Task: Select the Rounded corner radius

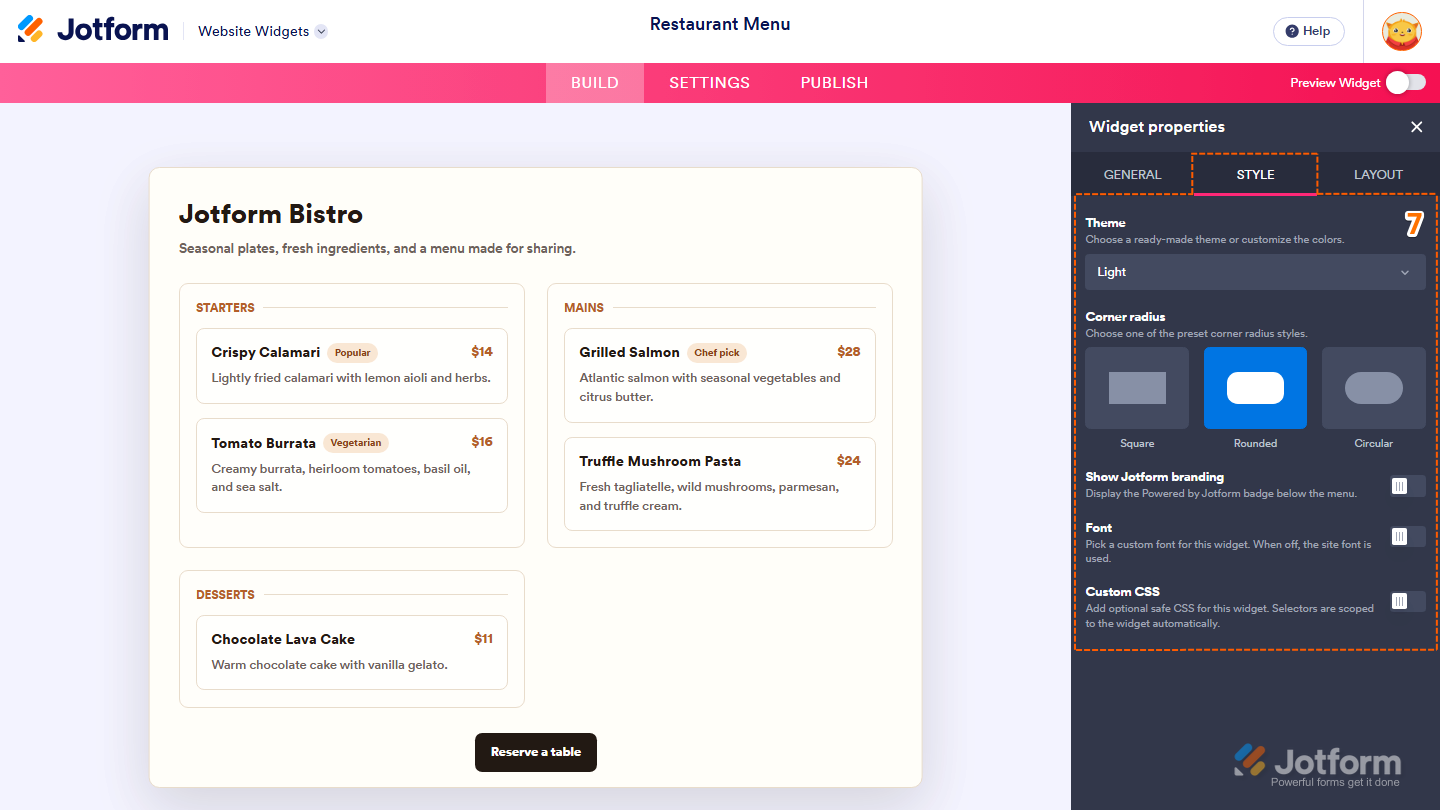Action: pyautogui.click(x=1255, y=388)
